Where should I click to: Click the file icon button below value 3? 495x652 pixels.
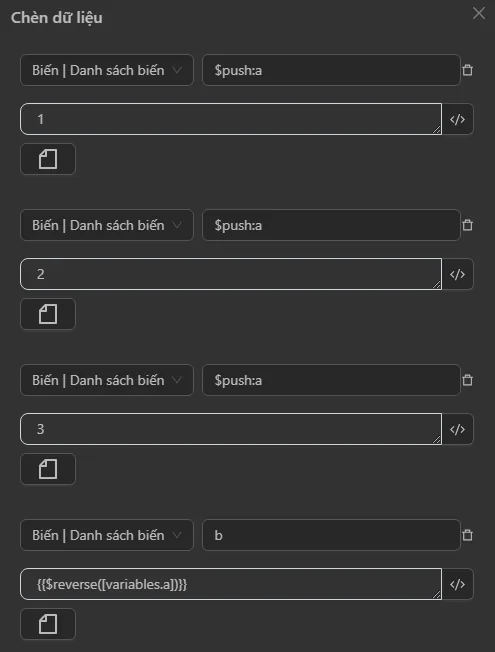pos(48,469)
